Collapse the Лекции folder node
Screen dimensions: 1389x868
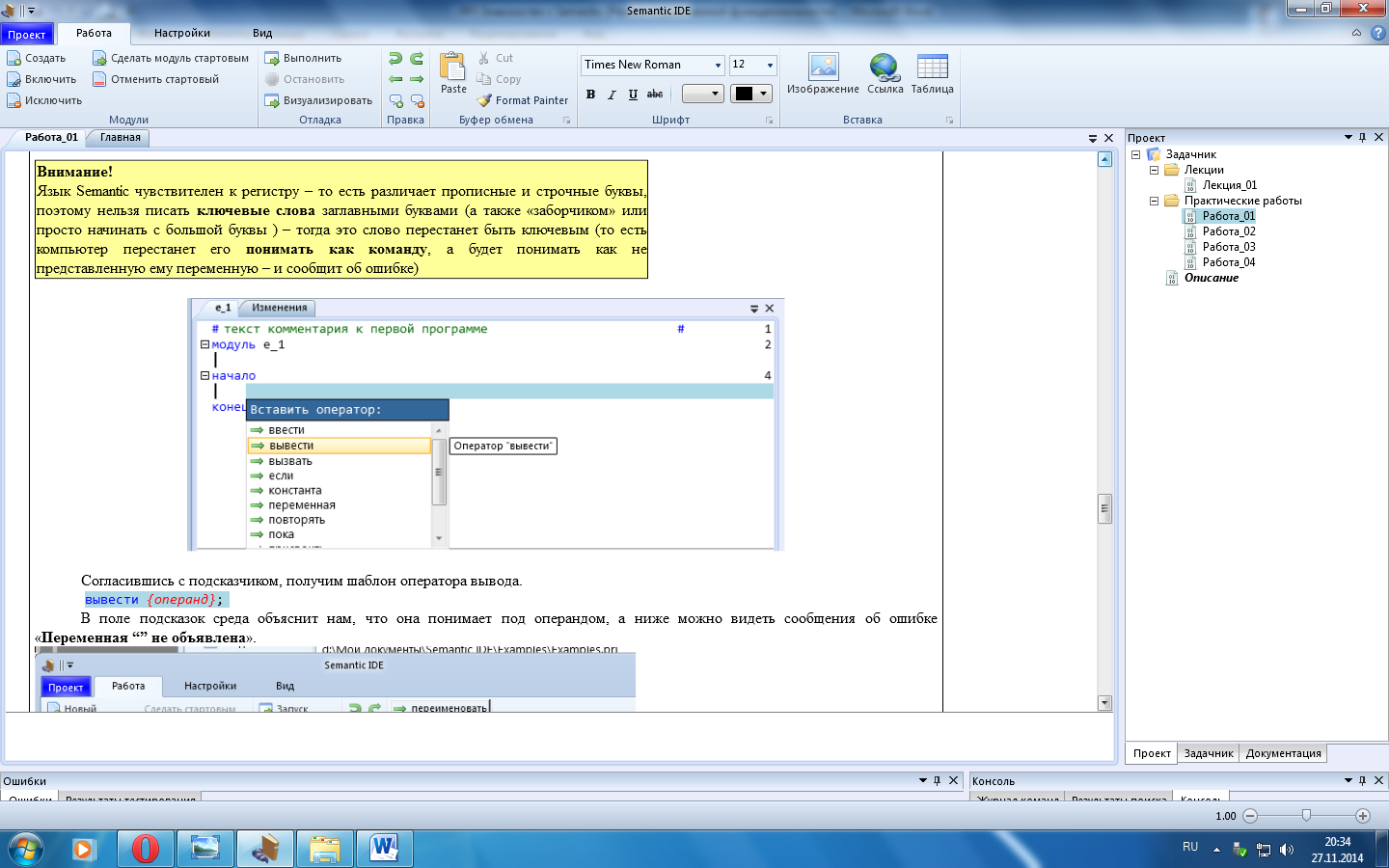1154,170
